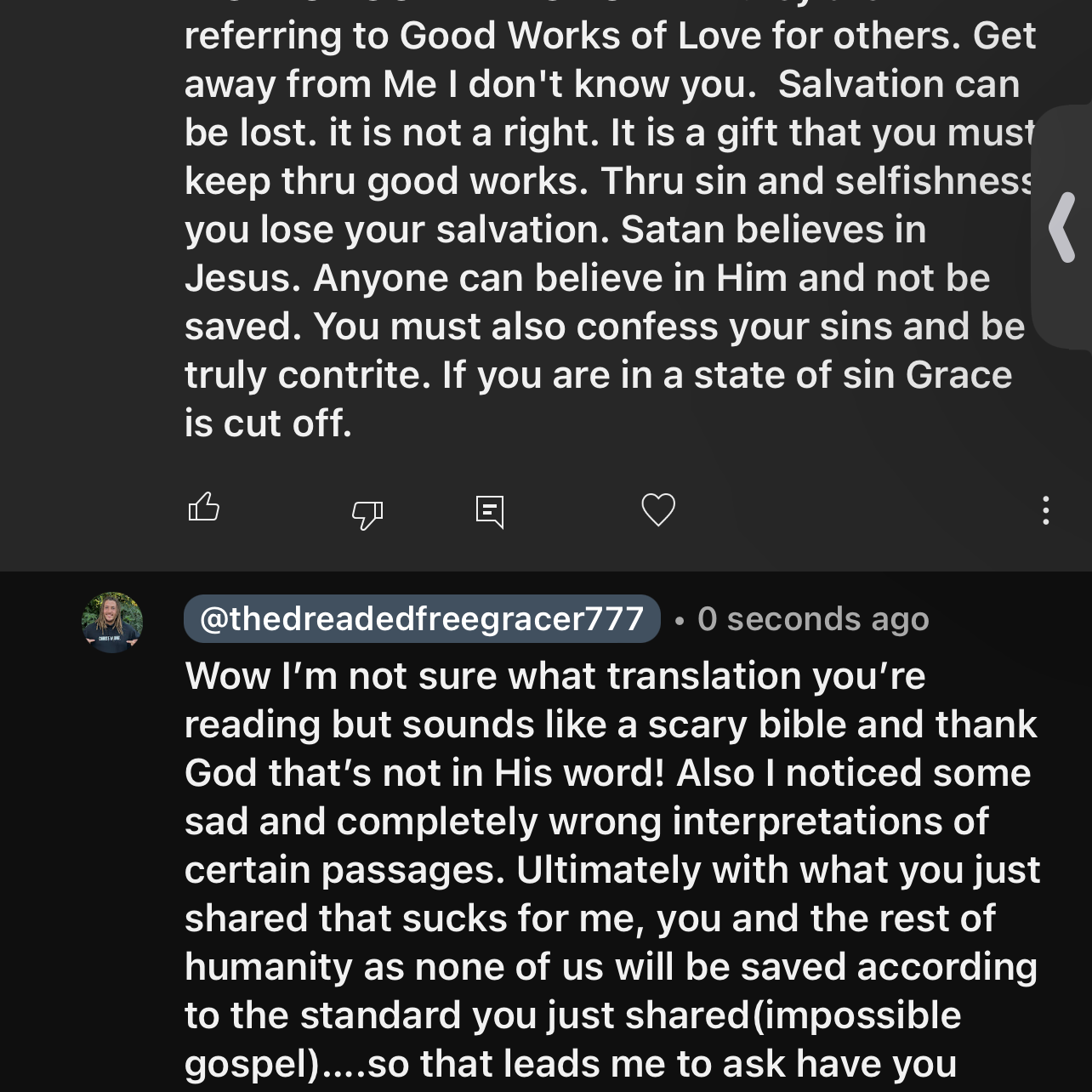Image resolution: width=1092 pixels, height=1092 pixels.
Task: Tap the "gospel)....so that leads me" line
Action: click(x=570, y=1064)
